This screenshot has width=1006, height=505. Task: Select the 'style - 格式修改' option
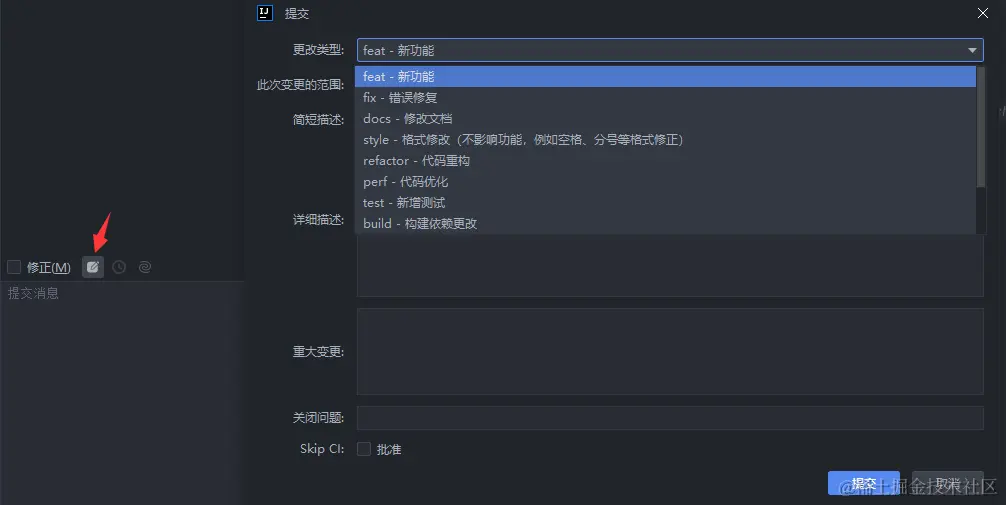(665, 139)
